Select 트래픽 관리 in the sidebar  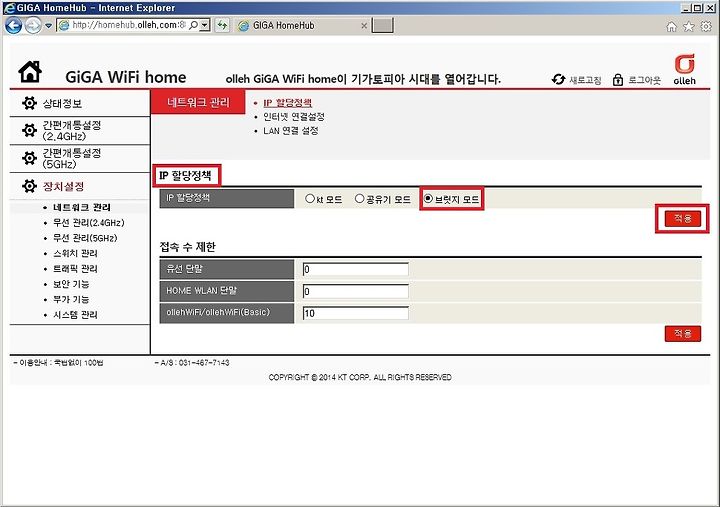coord(75,269)
